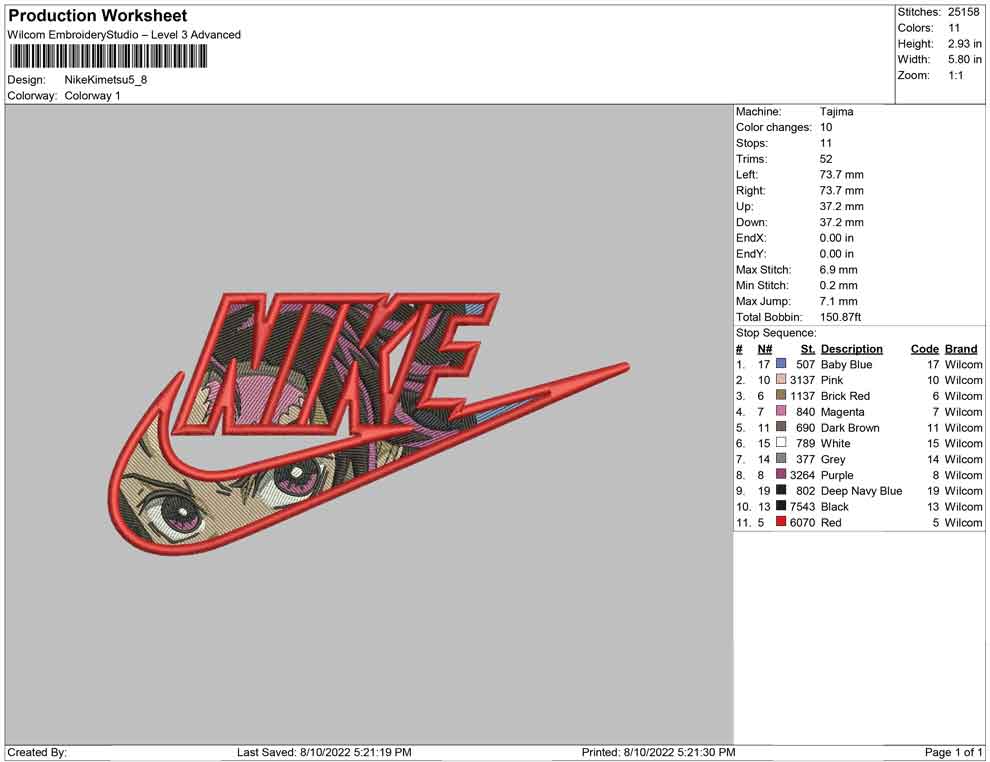Click the N# column header
This screenshot has height=762, width=990.
click(x=765, y=349)
